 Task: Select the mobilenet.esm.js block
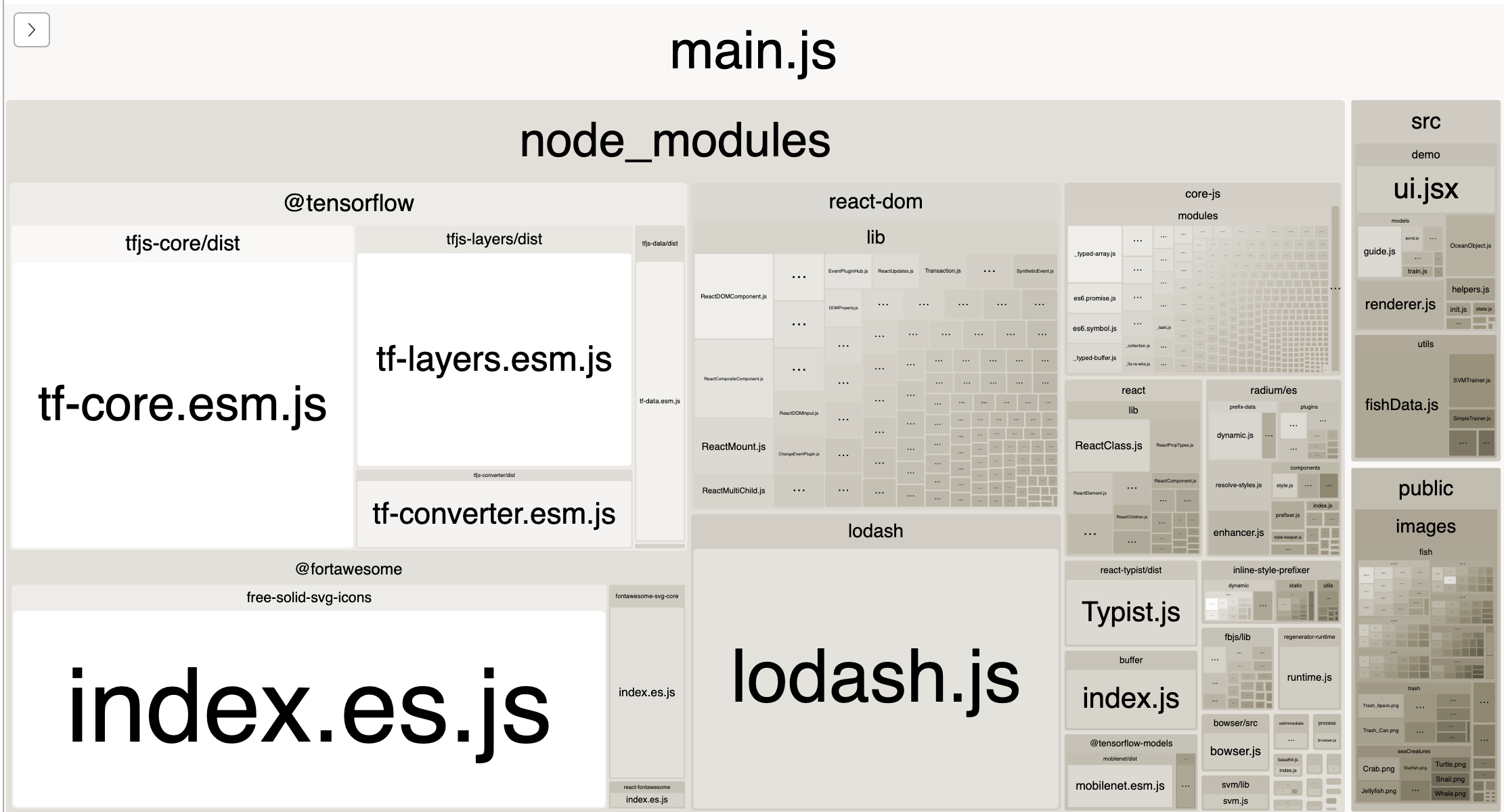[x=1120, y=786]
